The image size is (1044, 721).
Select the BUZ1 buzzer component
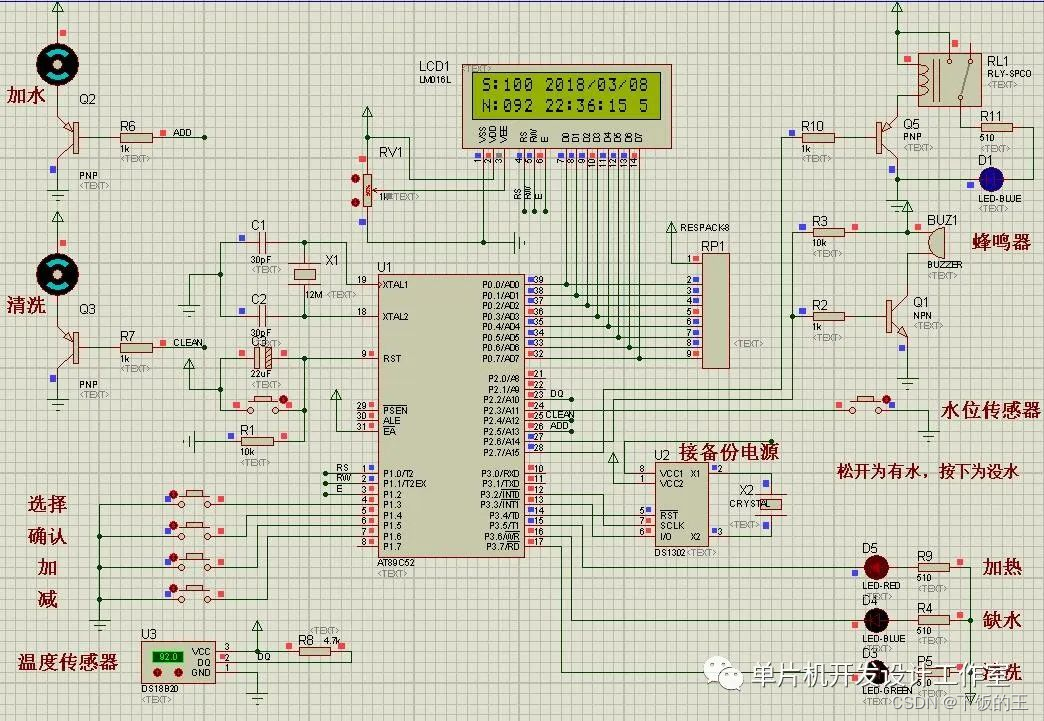(x=936, y=243)
